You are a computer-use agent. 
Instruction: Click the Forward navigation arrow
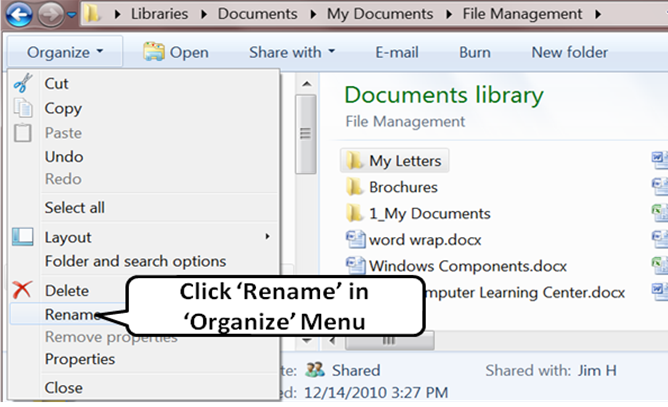pyautogui.click(x=50, y=14)
